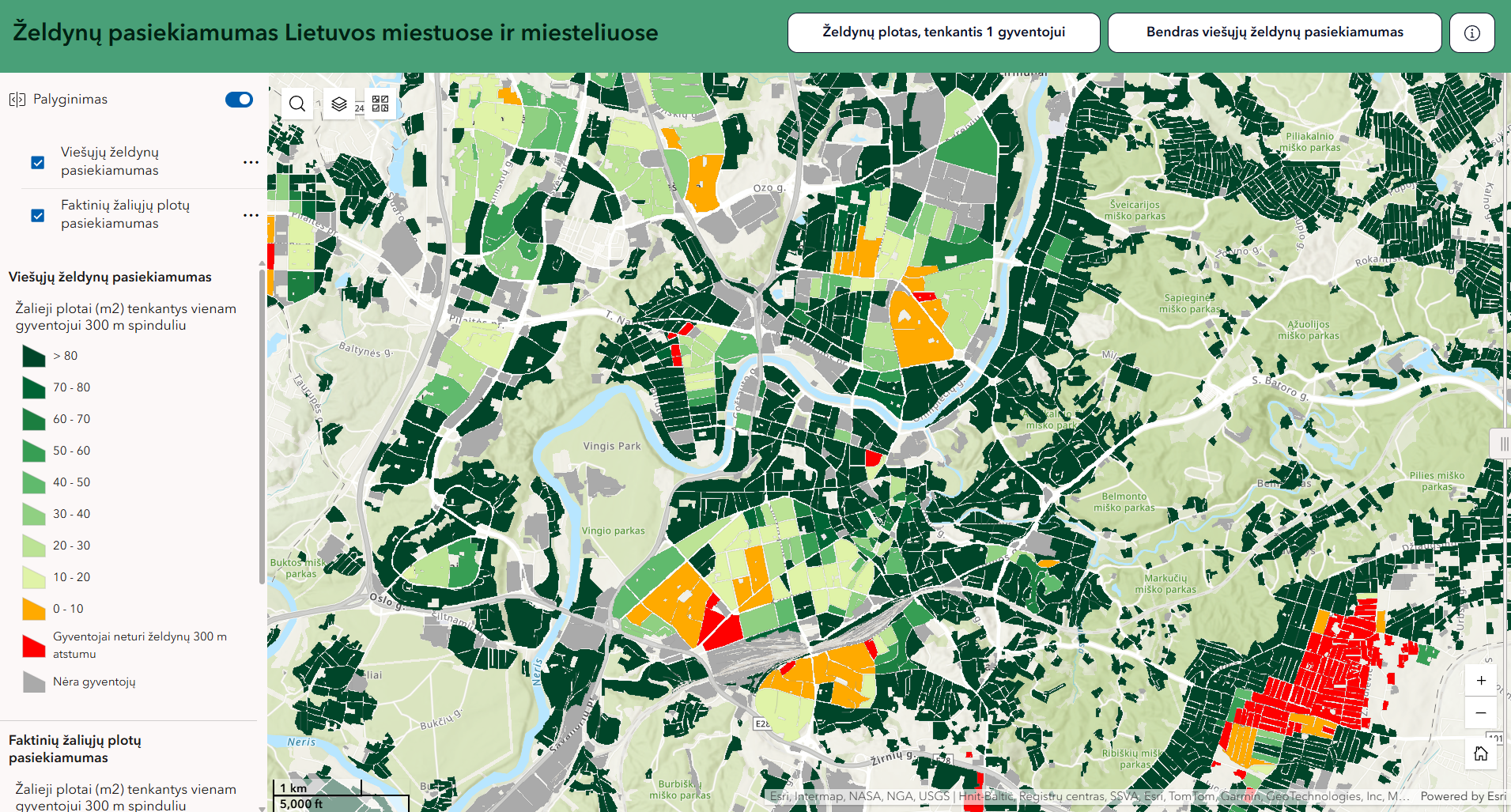Viewport: 1511px width, 812px height.
Task: Zoom out of the map
Action: [x=1481, y=712]
